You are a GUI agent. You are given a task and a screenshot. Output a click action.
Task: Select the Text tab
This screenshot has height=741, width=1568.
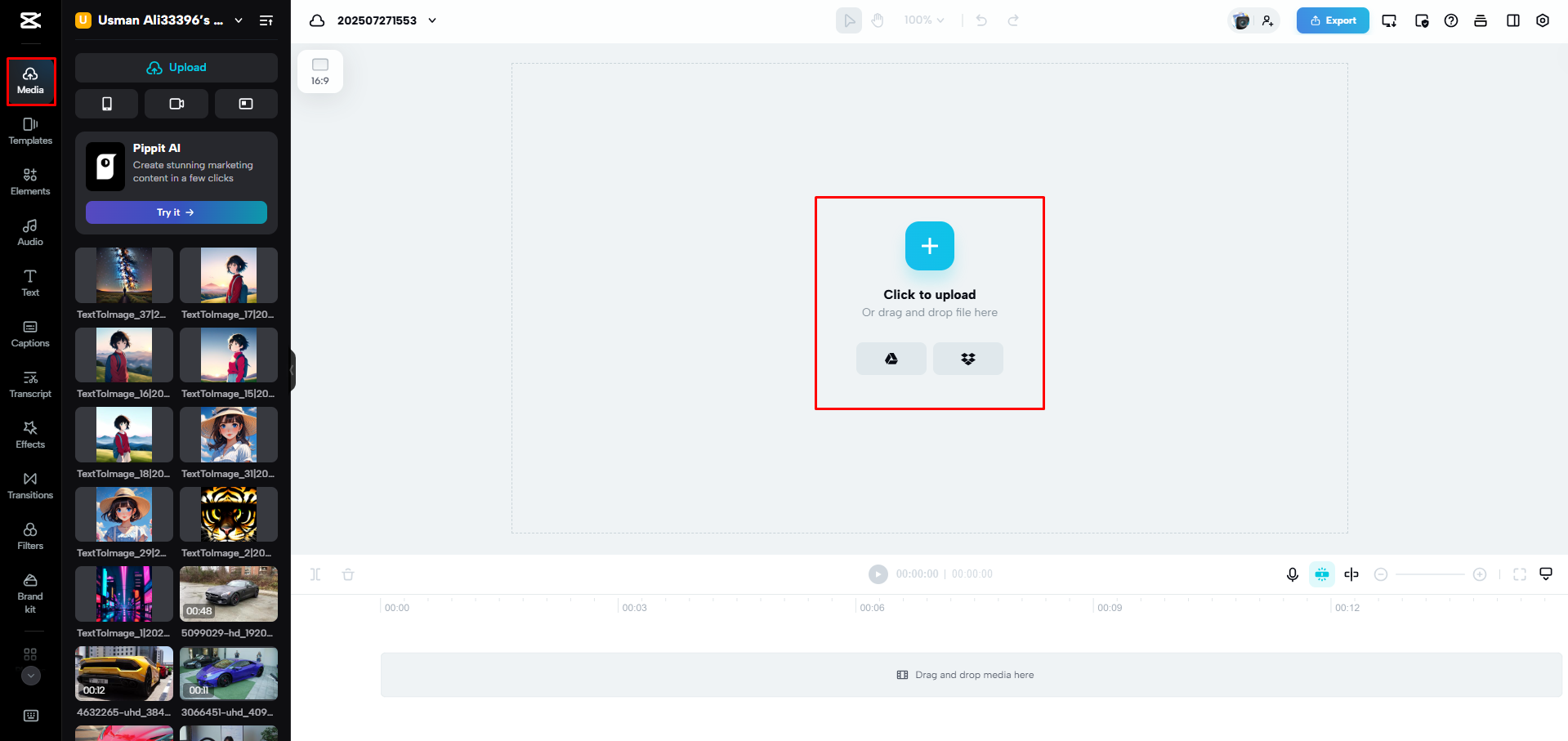(30, 283)
